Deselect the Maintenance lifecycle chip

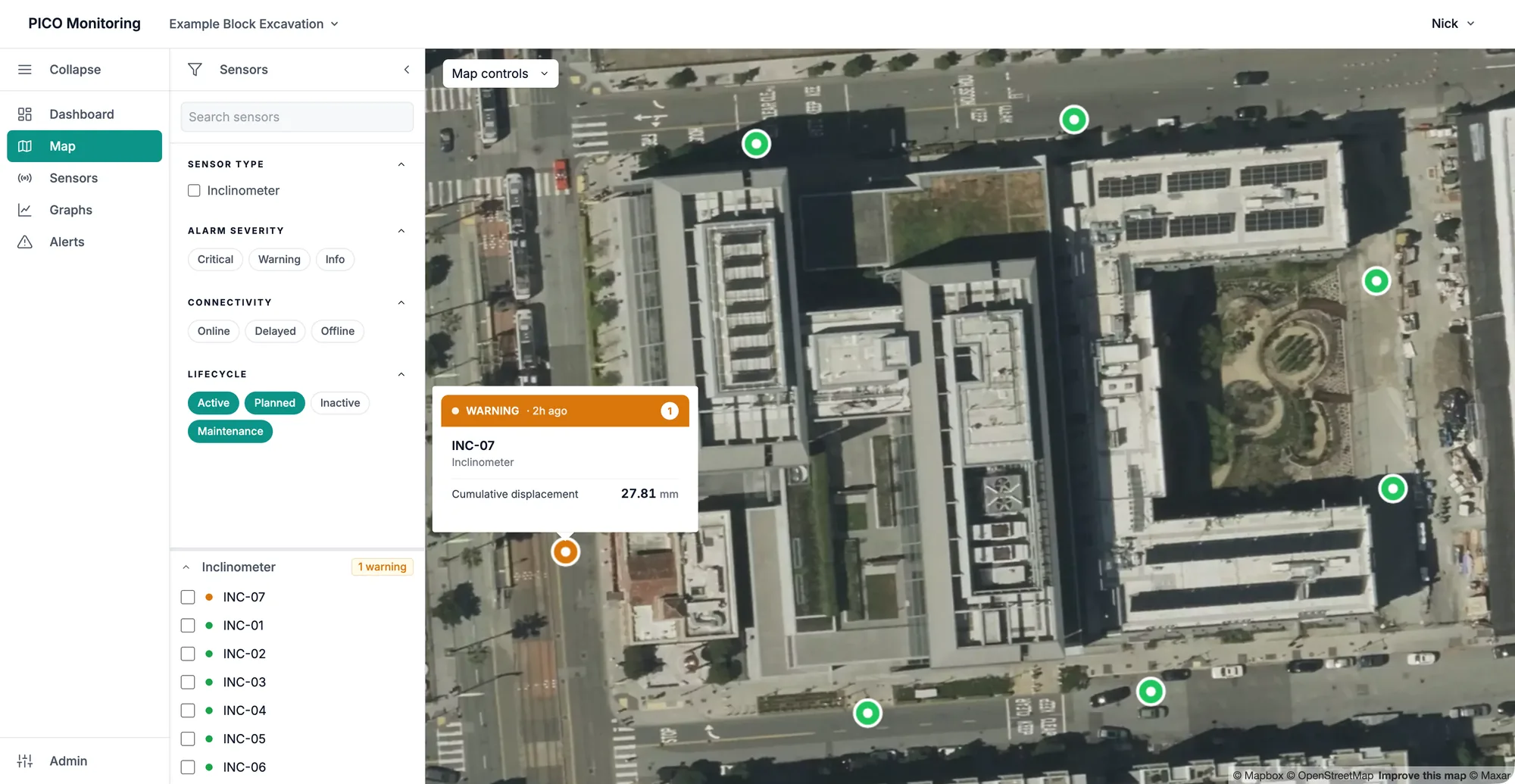230,431
